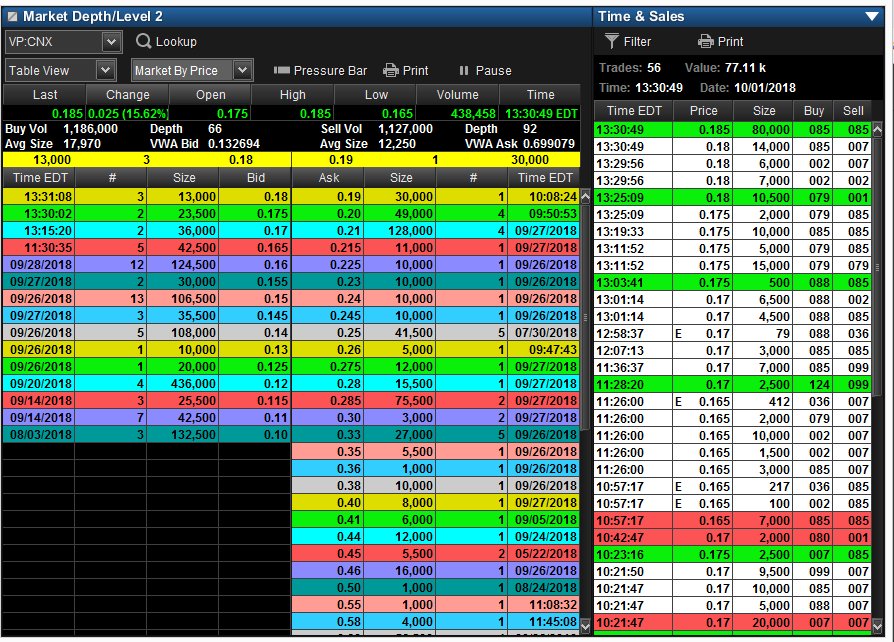The height and width of the screenshot is (642, 894).
Task: Click the 436,000 bid size cell
Action: pos(182,384)
